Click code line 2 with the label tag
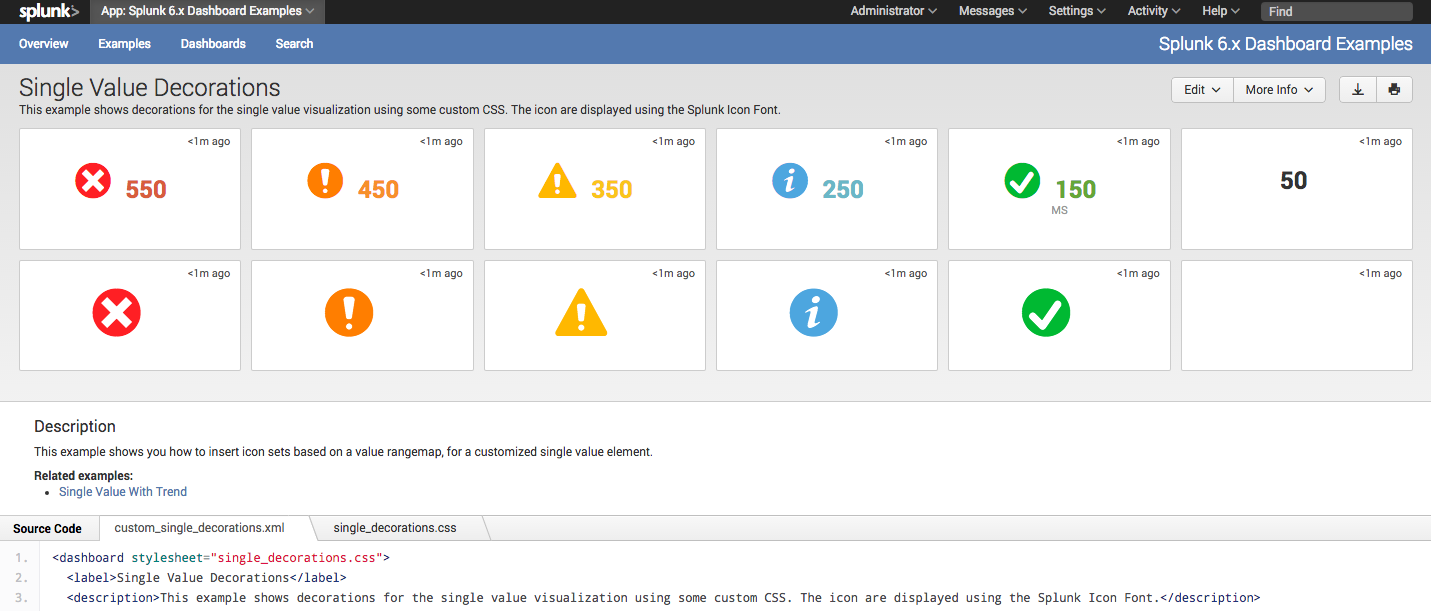 pyautogui.click(x=206, y=578)
